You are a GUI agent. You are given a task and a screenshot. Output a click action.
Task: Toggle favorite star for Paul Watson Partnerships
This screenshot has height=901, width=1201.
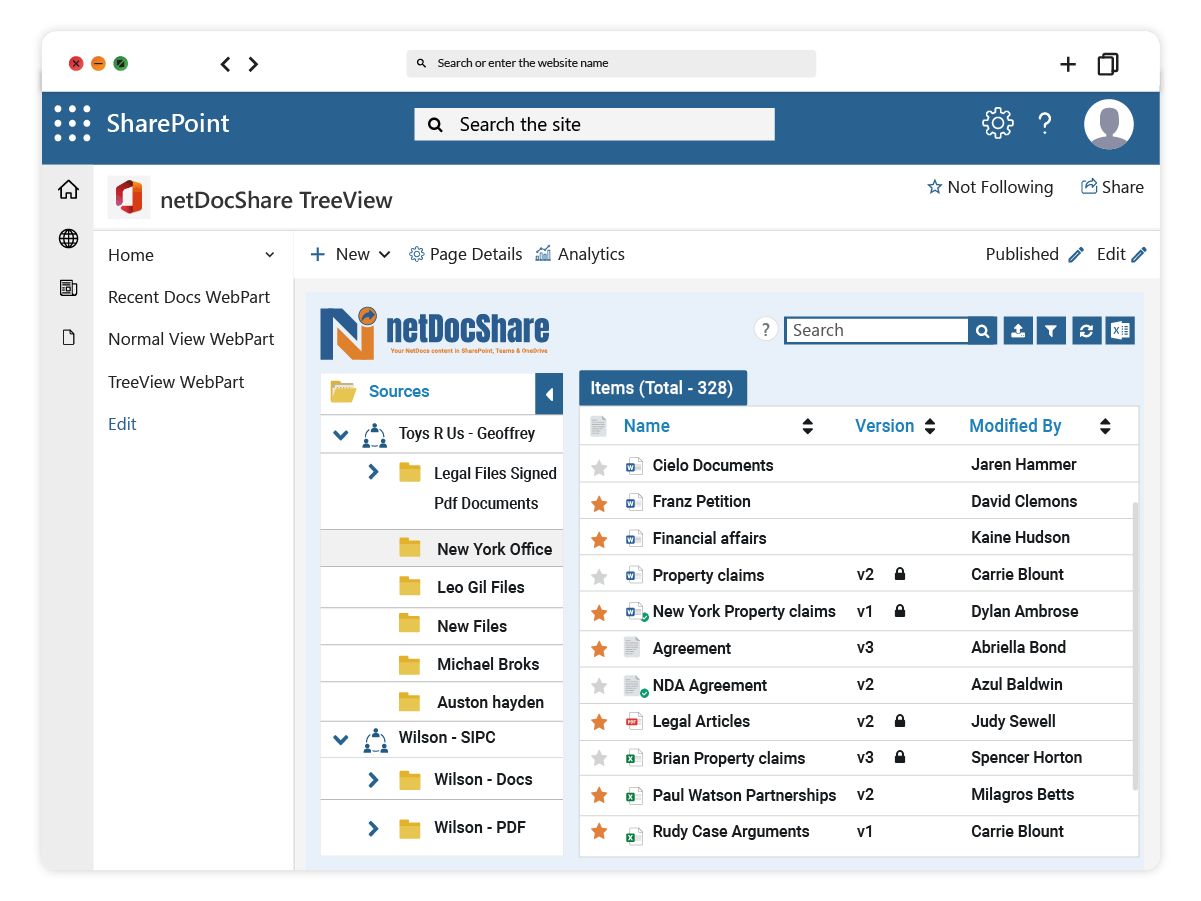pos(599,796)
